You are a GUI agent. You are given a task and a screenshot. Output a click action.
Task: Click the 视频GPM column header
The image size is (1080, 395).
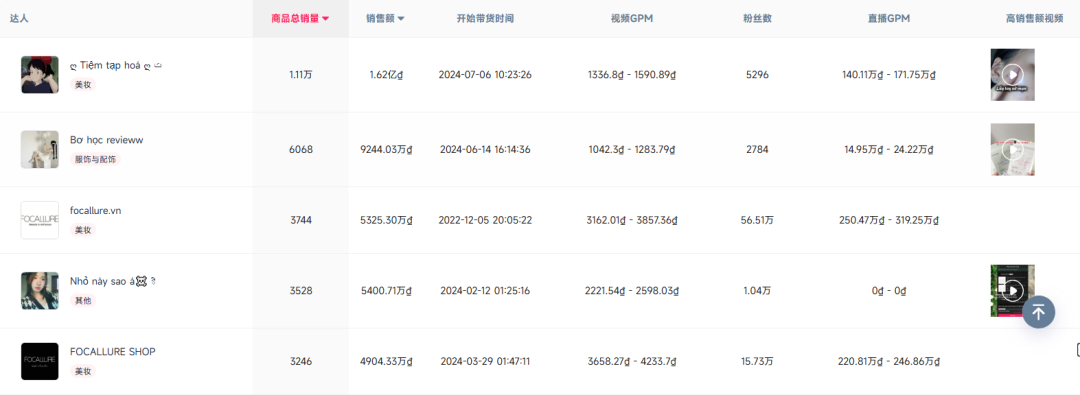tap(632, 19)
